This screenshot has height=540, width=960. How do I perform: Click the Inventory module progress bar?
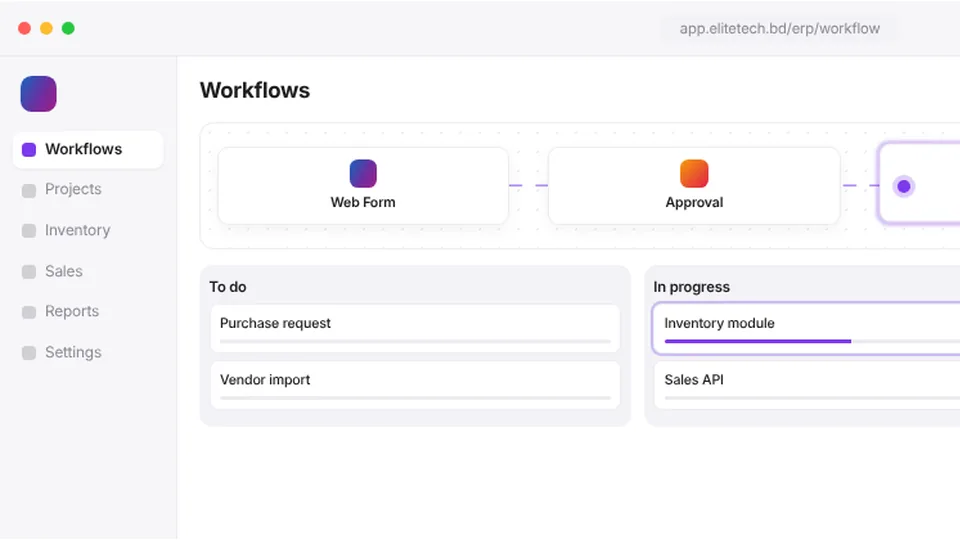[812, 341]
